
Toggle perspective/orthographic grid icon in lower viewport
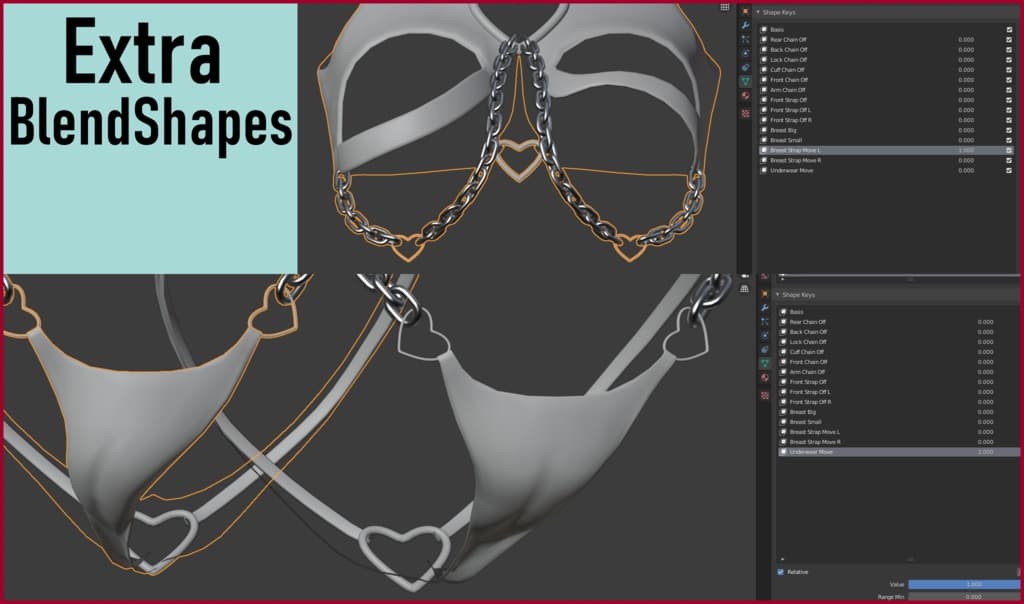(744, 288)
